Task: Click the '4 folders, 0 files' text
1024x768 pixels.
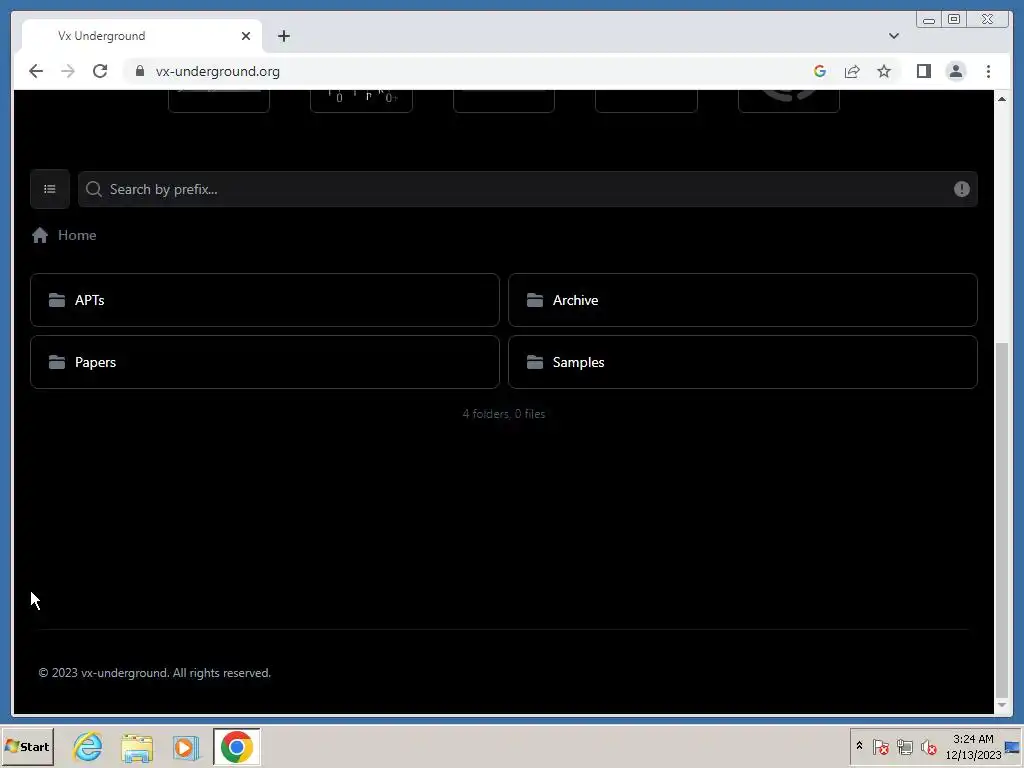Action: click(x=504, y=414)
